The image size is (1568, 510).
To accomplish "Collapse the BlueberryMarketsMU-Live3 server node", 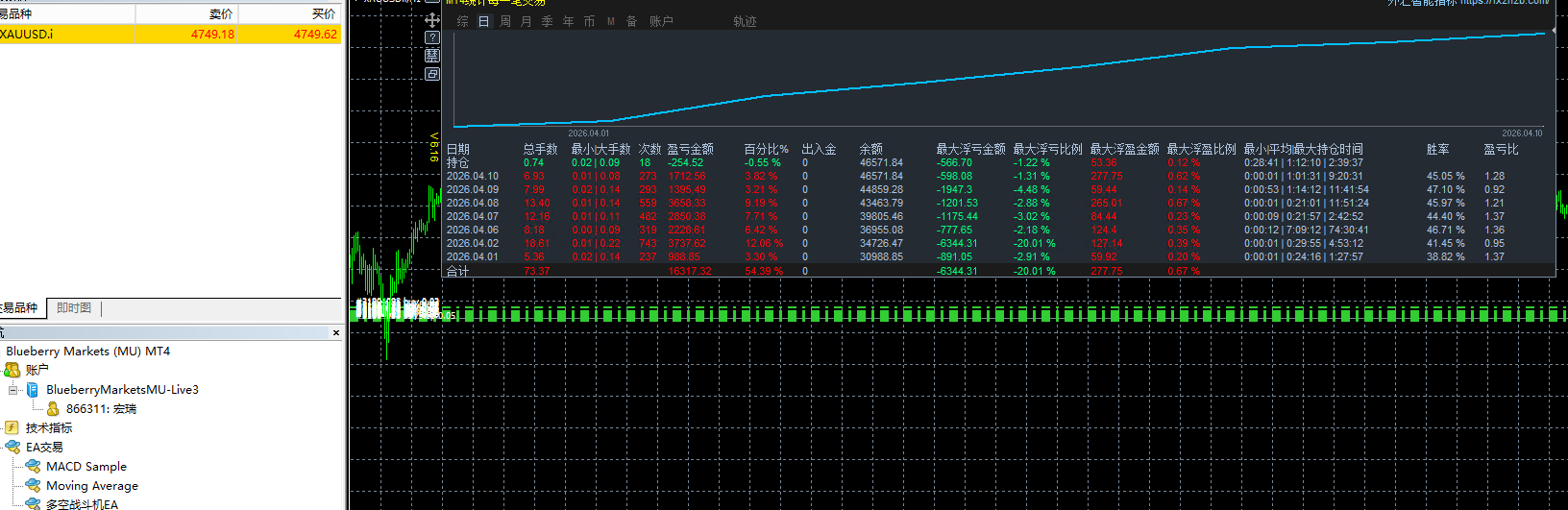I will (12, 390).
